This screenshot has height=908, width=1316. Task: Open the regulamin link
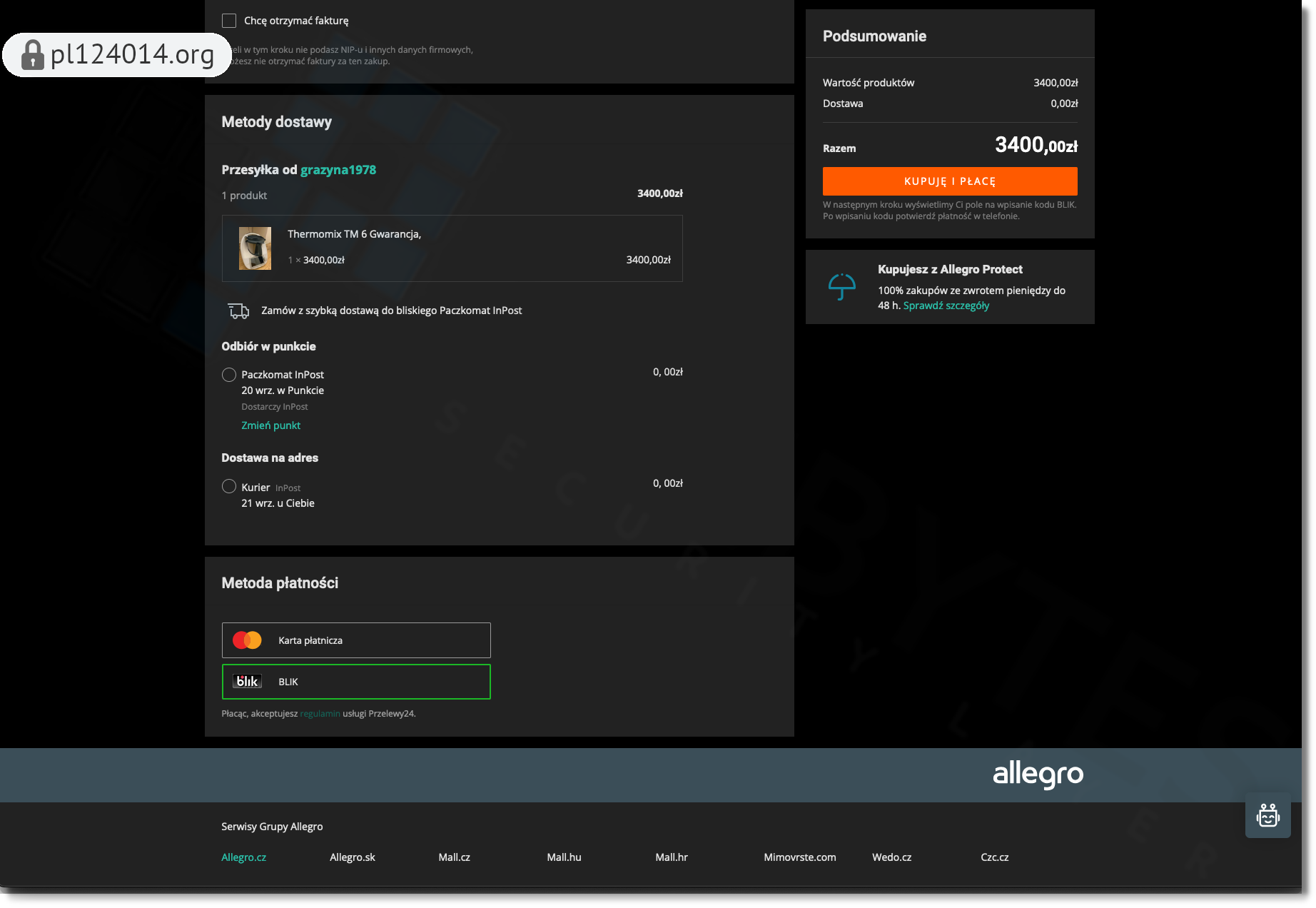(319, 713)
